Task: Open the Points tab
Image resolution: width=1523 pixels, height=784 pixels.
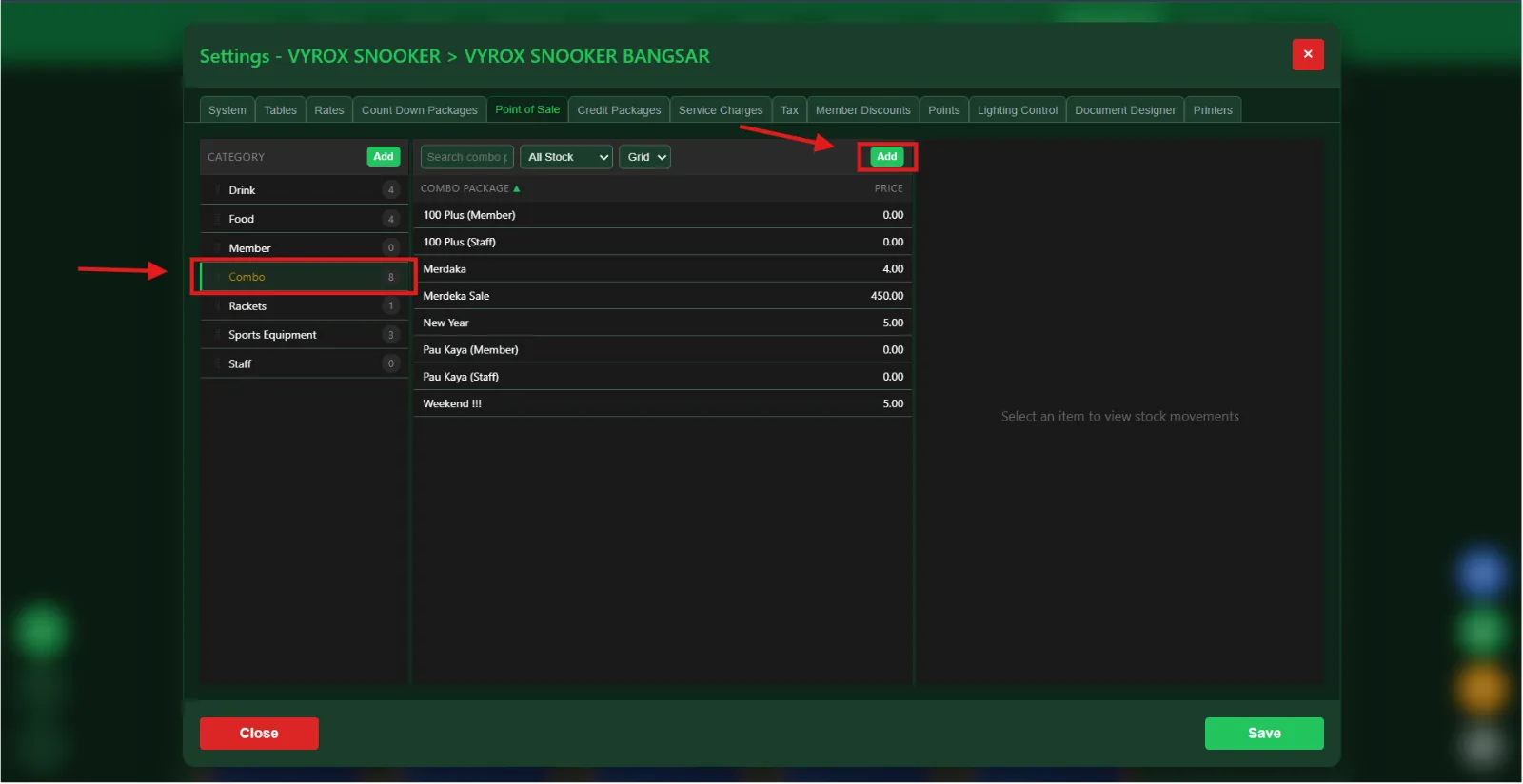Action: pos(944,110)
